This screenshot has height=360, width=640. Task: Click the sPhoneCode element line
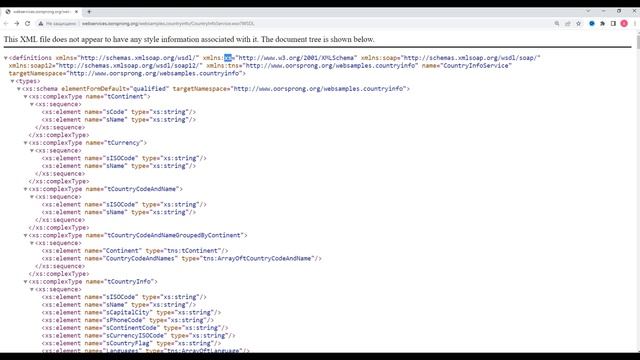[127, 320]
